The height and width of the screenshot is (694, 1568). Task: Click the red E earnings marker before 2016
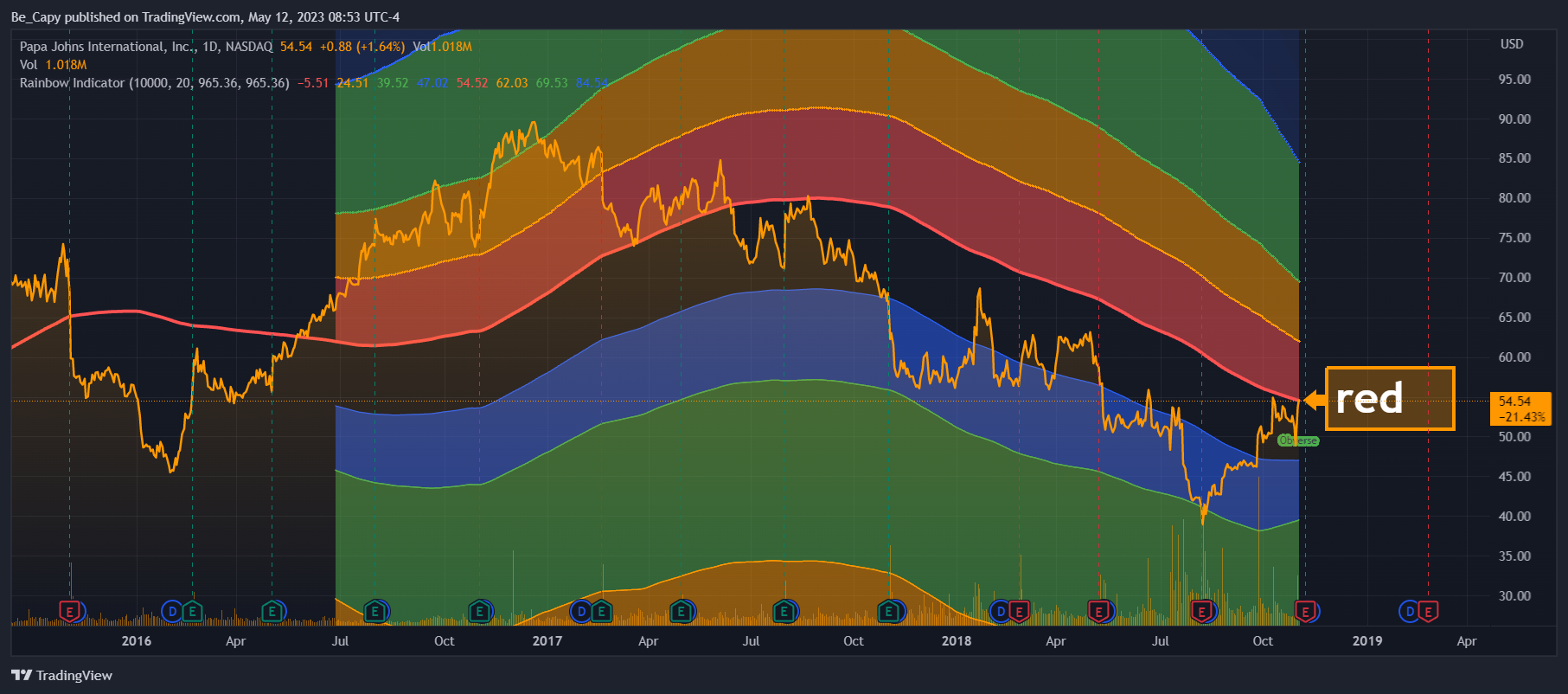coord(69,612)
